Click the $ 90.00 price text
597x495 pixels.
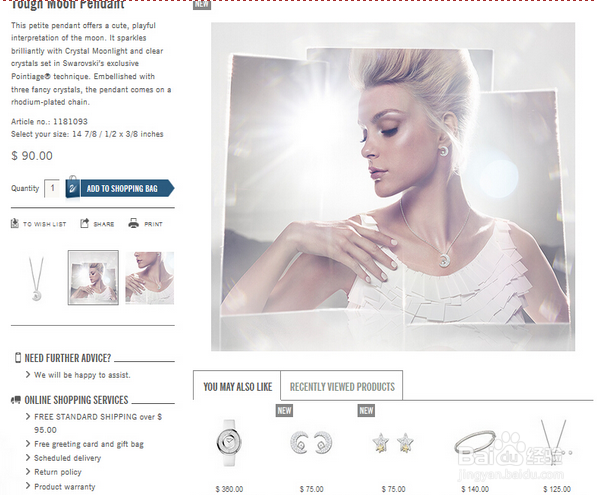click(32, 156)
